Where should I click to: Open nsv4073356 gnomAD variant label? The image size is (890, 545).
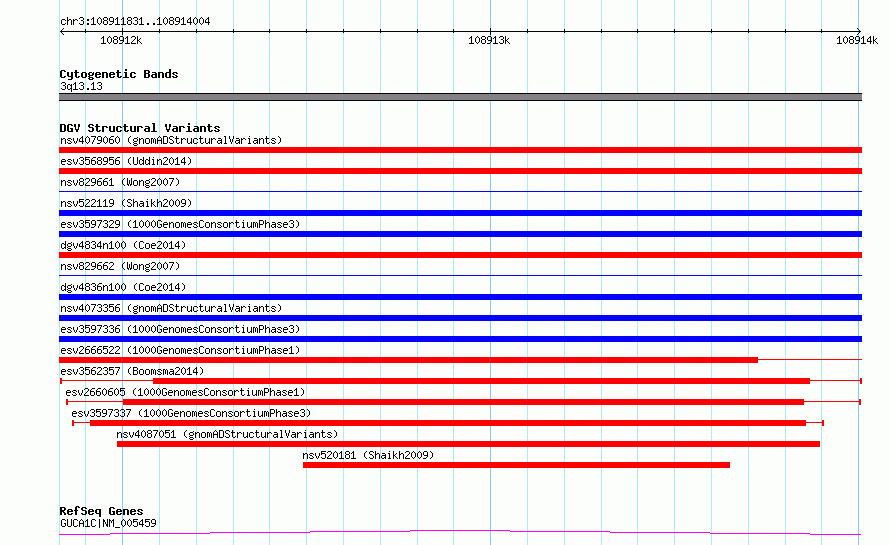tap(171, 308)
